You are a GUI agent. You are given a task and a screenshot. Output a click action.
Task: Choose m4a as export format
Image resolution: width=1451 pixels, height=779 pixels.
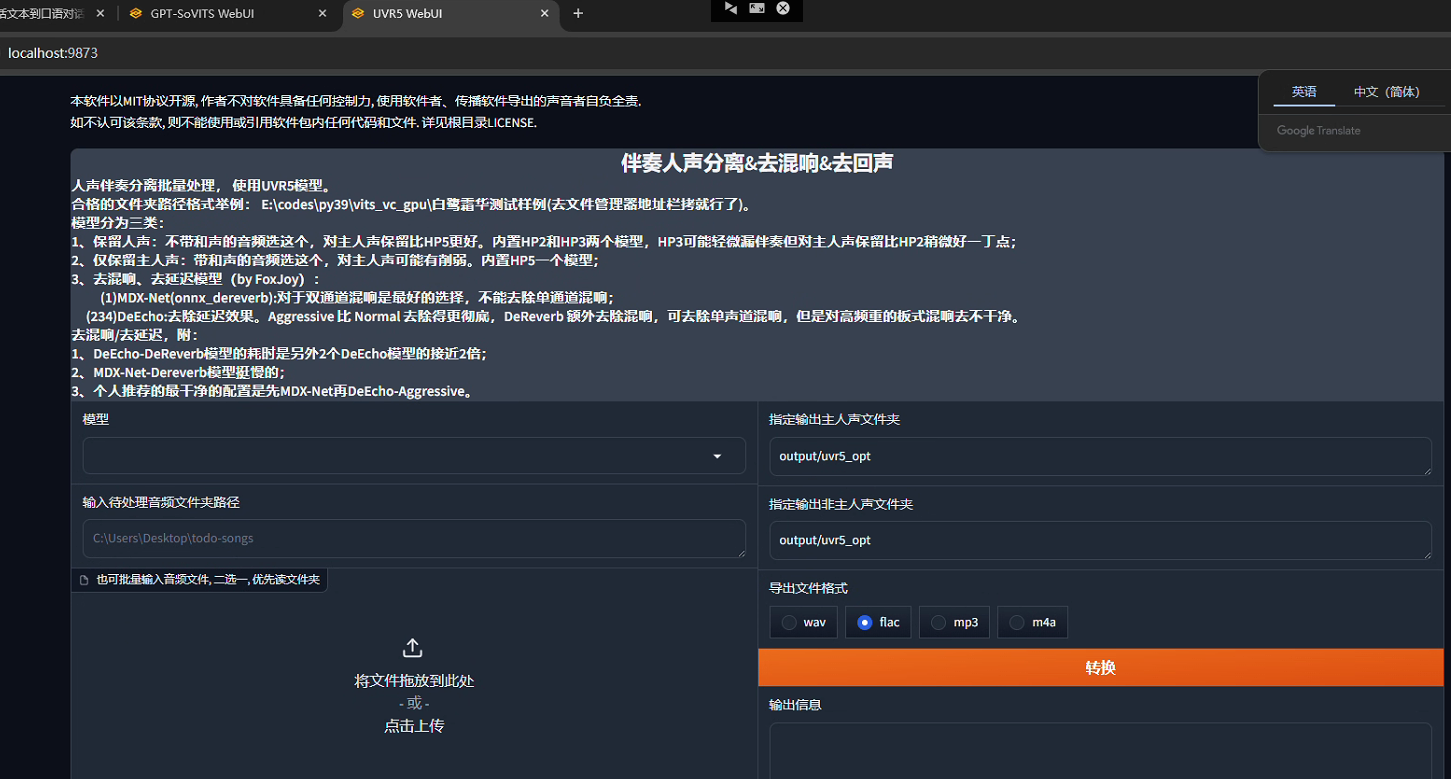1032,622
